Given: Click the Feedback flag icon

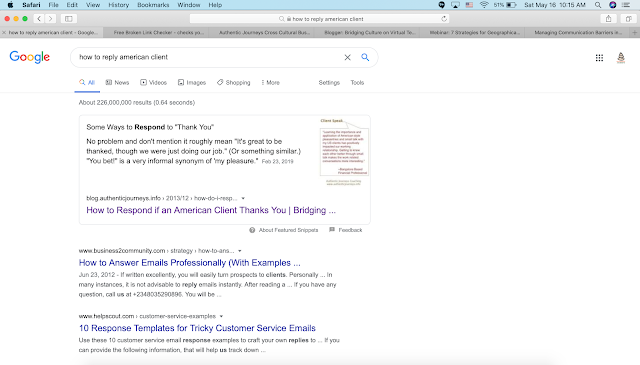Looking at the screenshot, I should (x=332, y=230).
